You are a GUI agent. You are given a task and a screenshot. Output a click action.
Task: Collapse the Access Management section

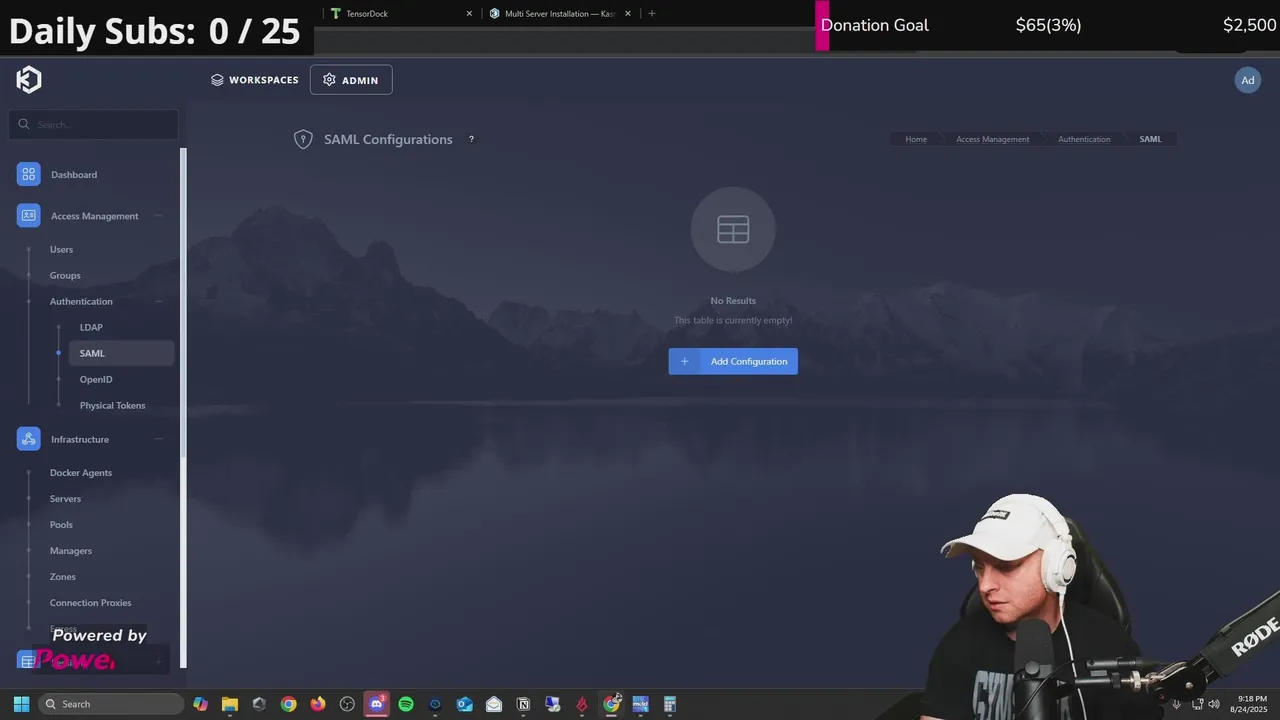pyautogui.click(x=159, y=216)
